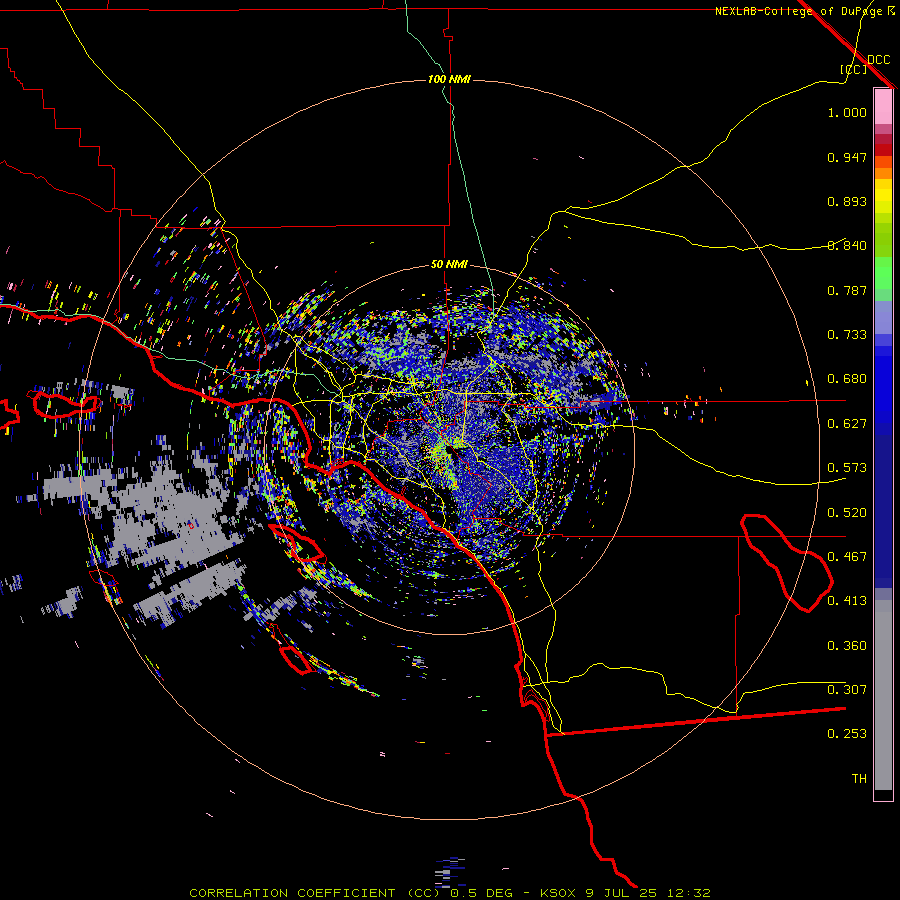Screen dimensions: 900x900
Task: Click the KSOX station ID in footer
Action: [x=557, y=893]
